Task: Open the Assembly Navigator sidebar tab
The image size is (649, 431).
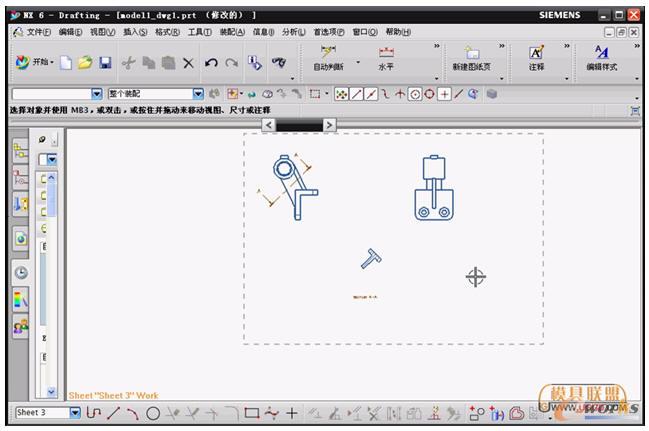Action: coord(21,151)
